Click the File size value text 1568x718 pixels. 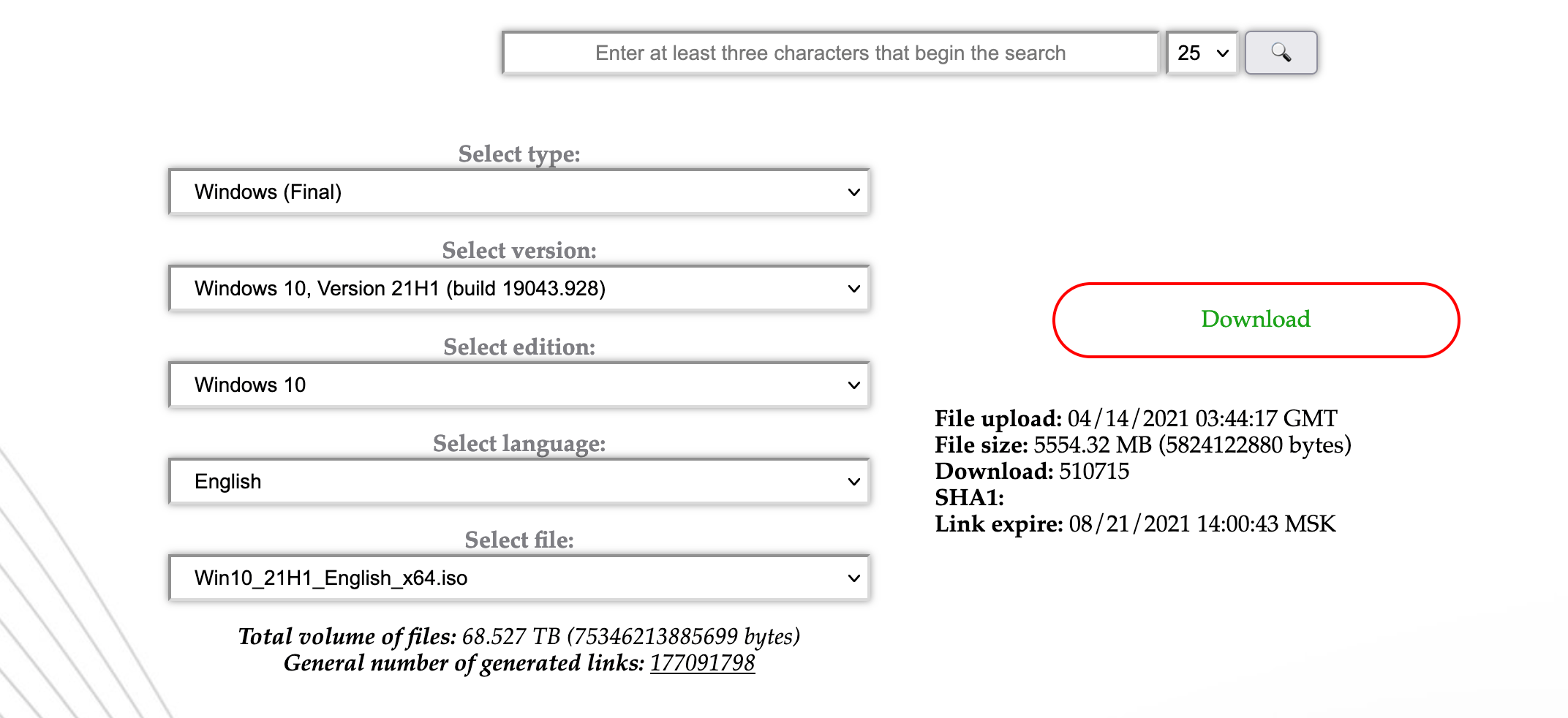[1192, 445]
